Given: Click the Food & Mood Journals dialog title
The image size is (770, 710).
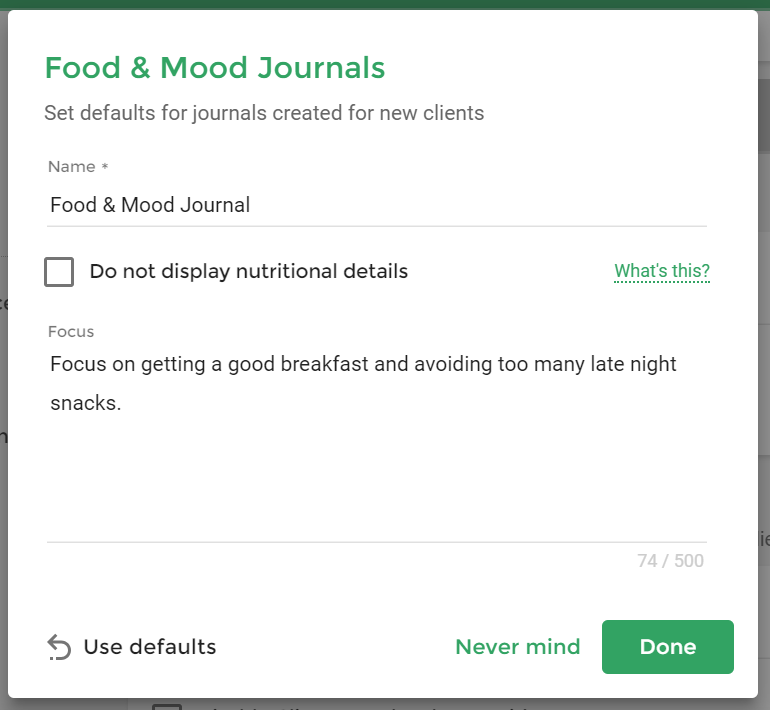Looking at the screenshot, I should coord(215,68).
